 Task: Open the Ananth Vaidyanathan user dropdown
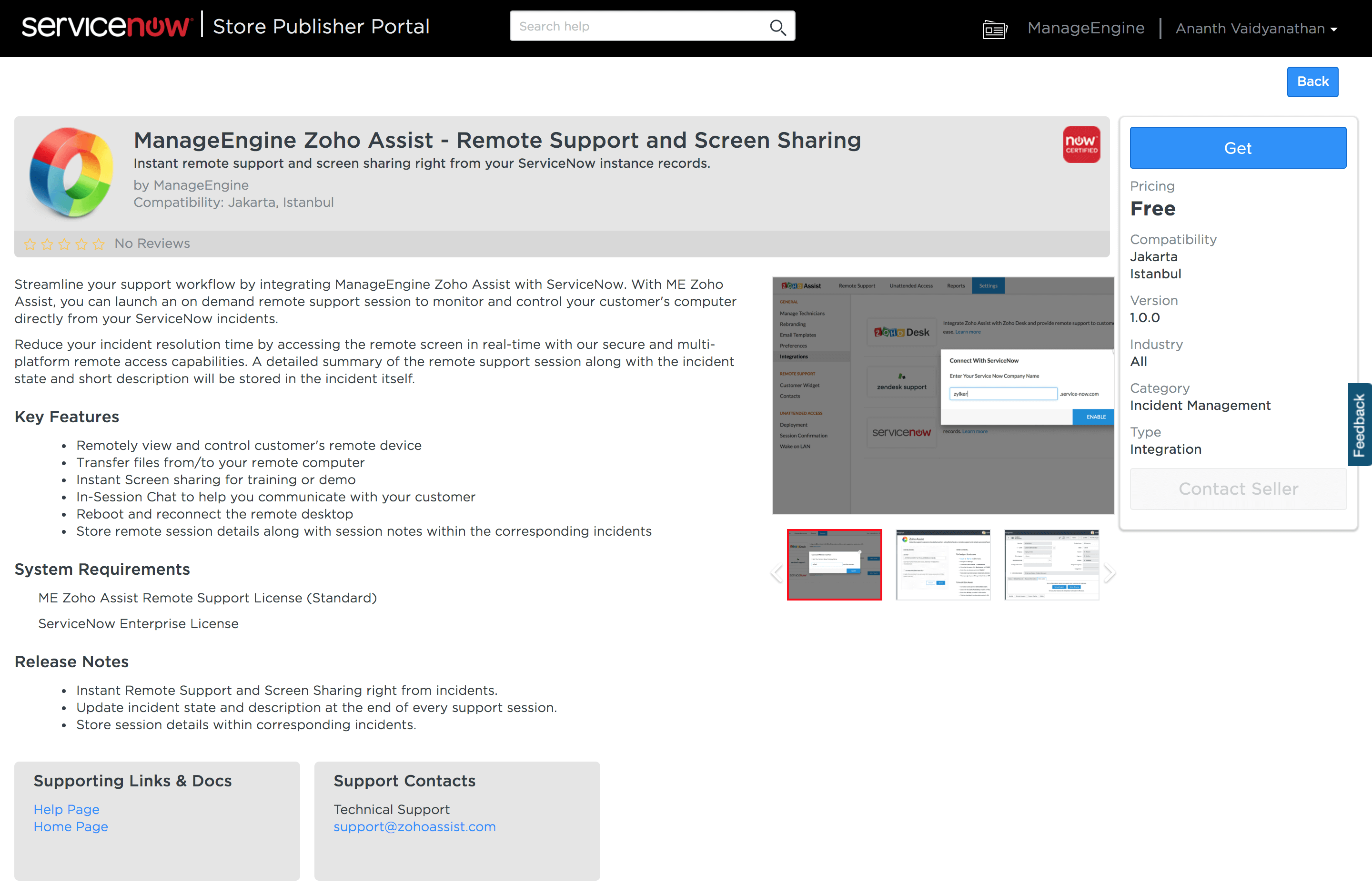1256,28
